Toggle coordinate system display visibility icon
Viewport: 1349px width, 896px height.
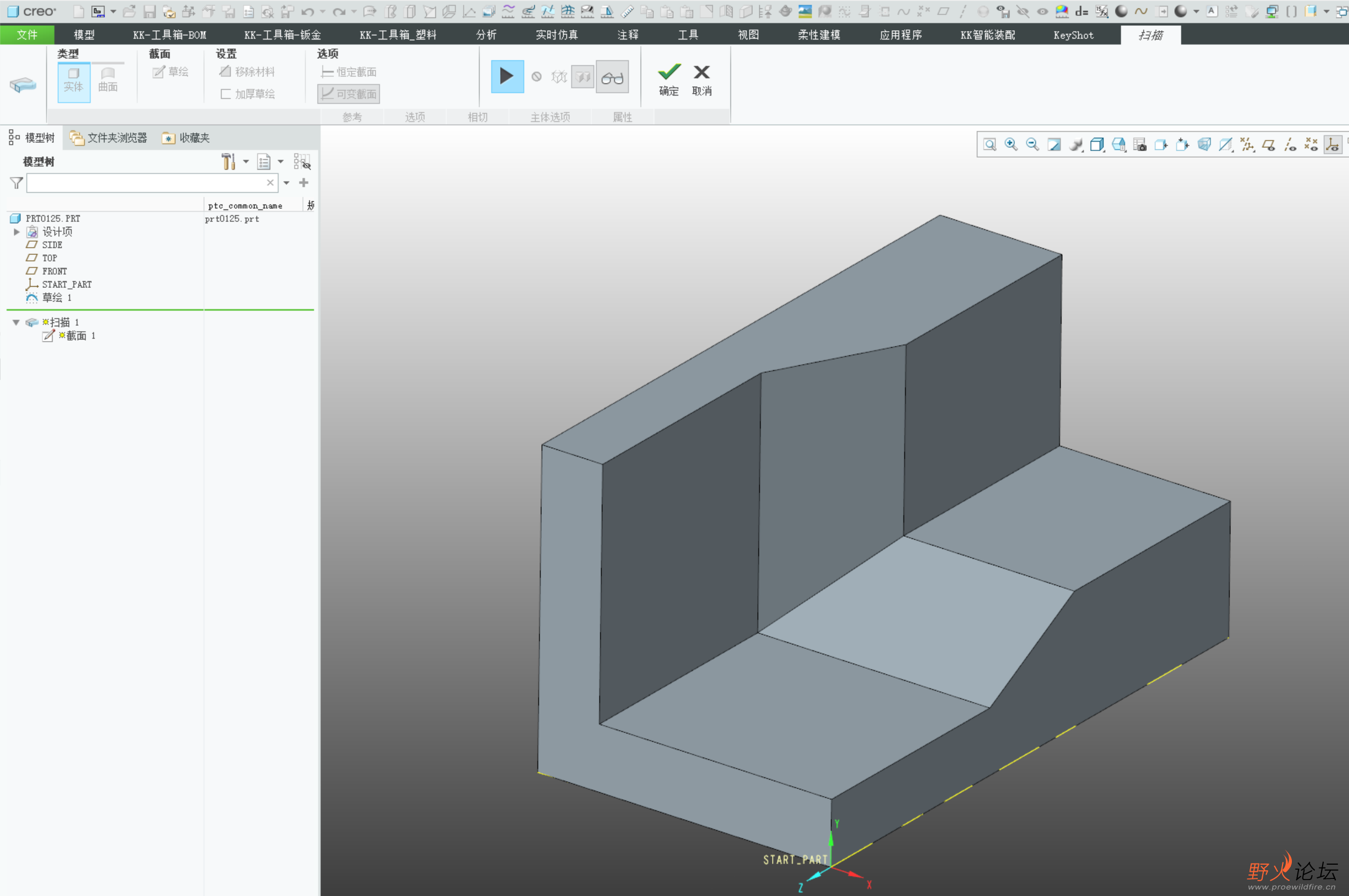[1333, 144]
